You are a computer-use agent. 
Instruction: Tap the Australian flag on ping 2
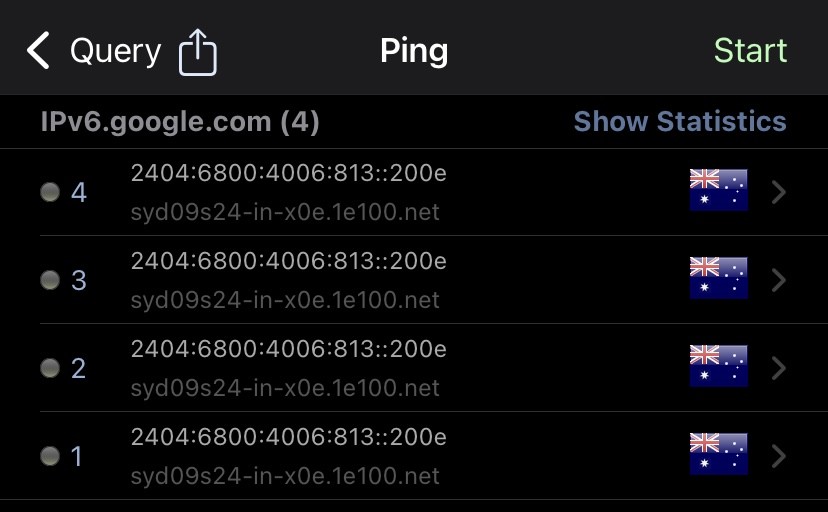[718, 367]
